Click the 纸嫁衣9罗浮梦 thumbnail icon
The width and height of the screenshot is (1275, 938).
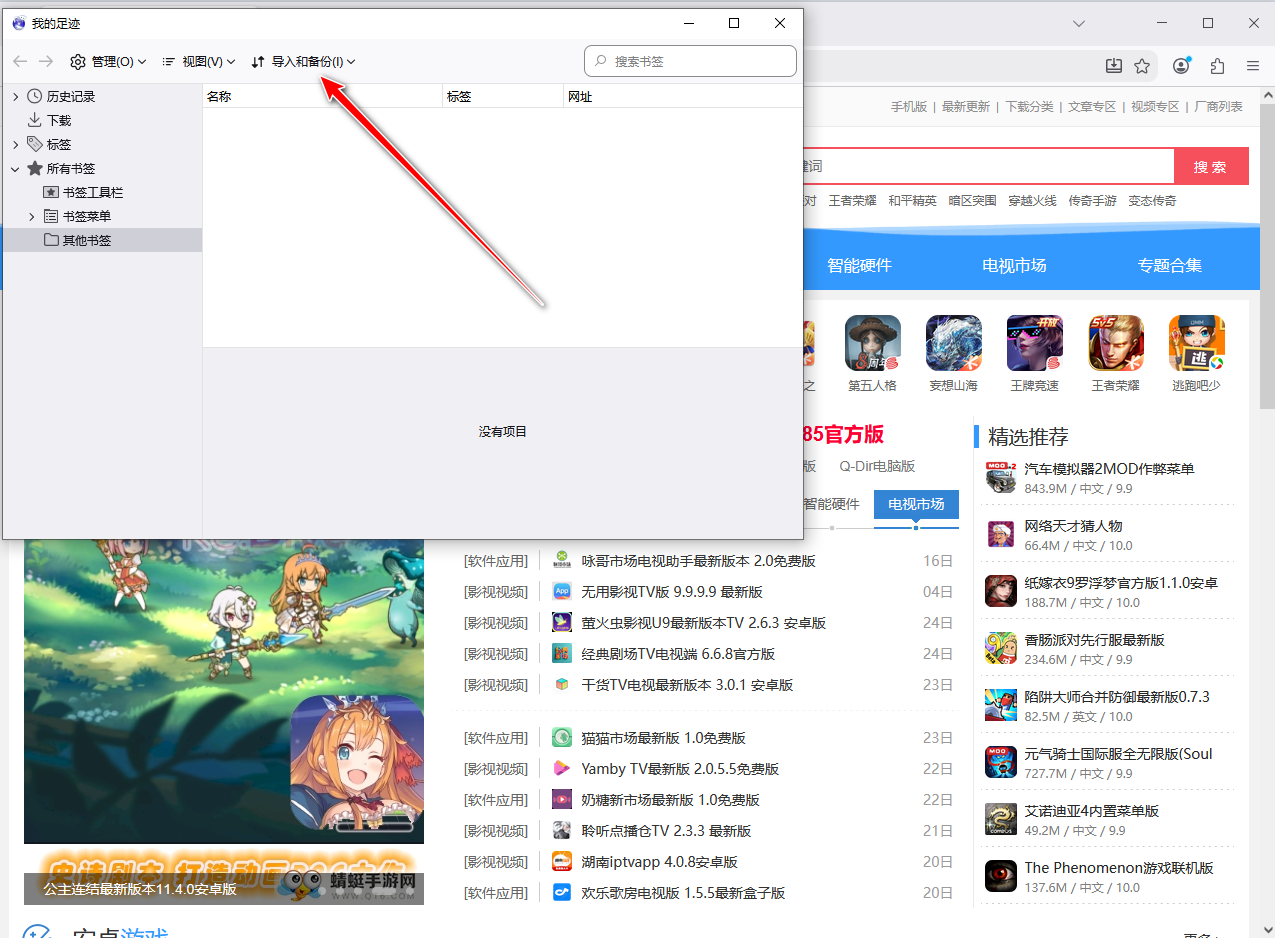click(1001, 591)
